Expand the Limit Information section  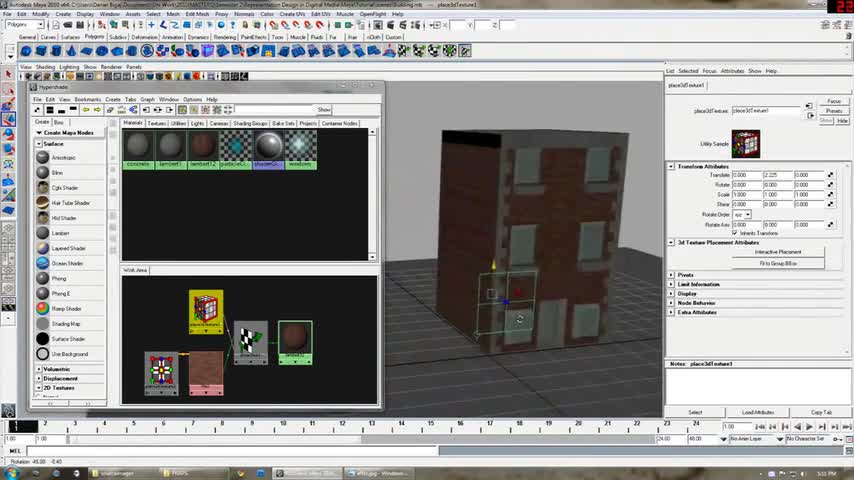pos(671,284)
